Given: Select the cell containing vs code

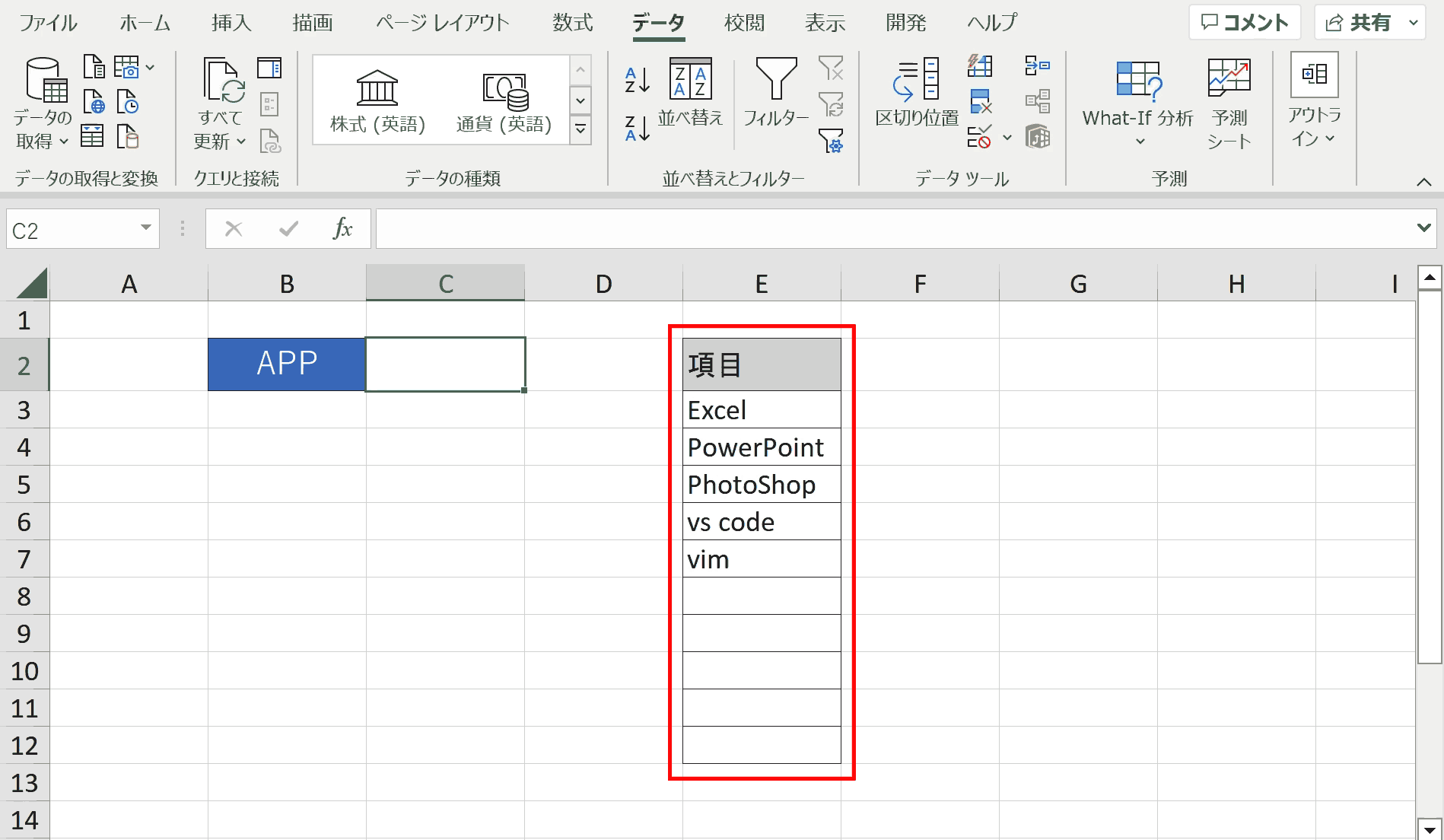Looking at the screenshot, I should pos(762,521).
